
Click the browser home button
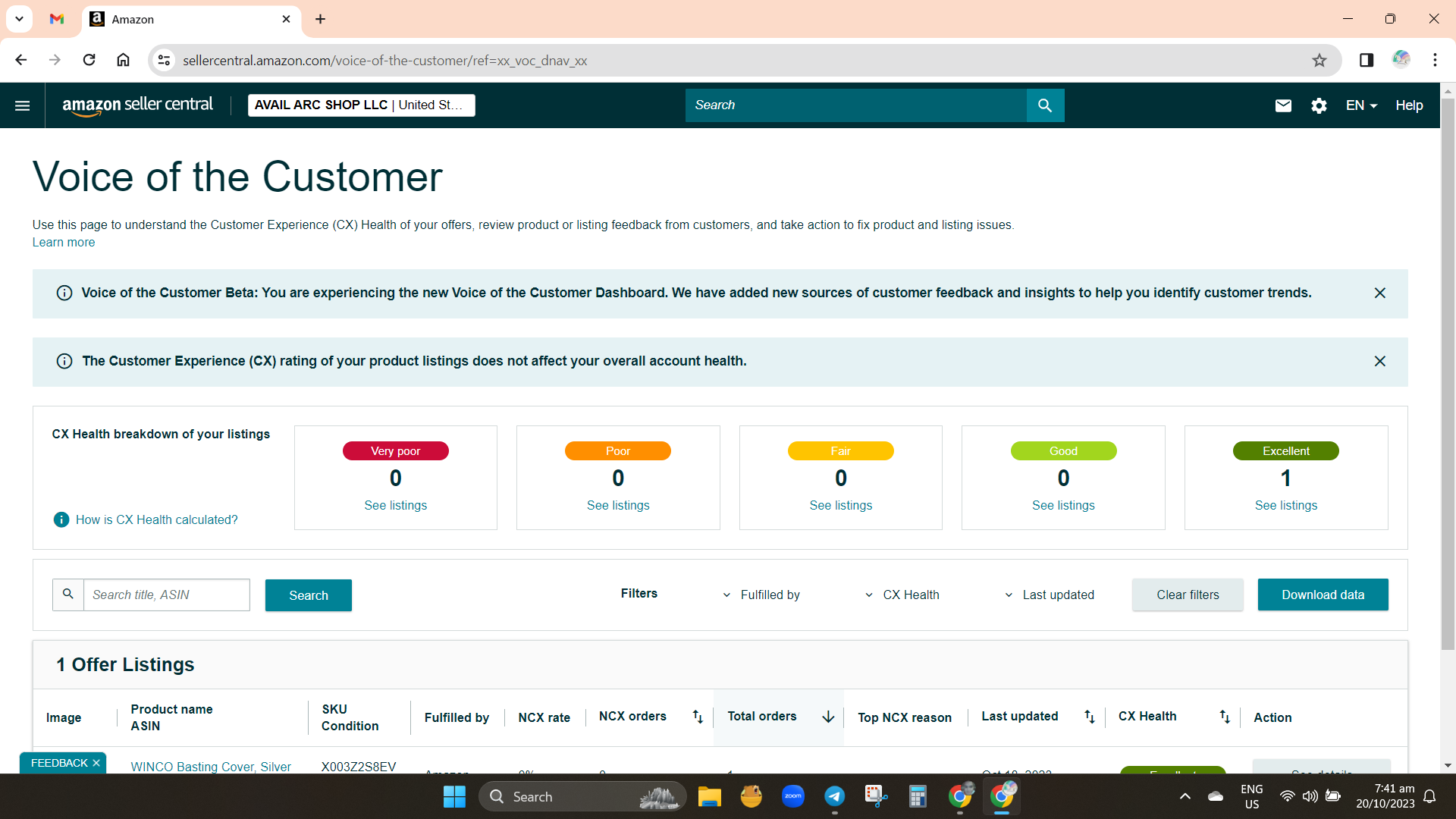(x=123, y=60)
